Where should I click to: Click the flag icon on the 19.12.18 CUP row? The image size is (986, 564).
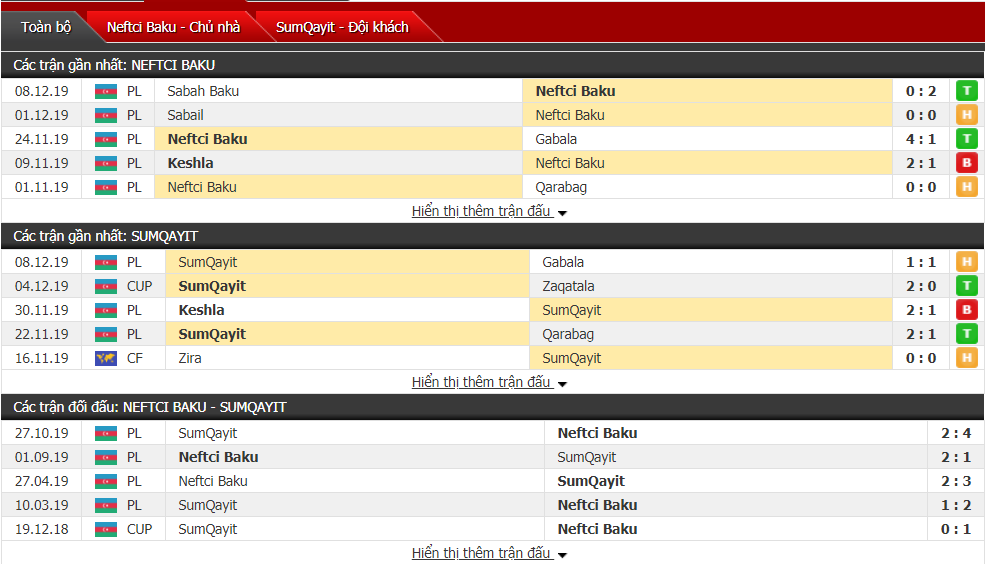click(x=106, y=529)
